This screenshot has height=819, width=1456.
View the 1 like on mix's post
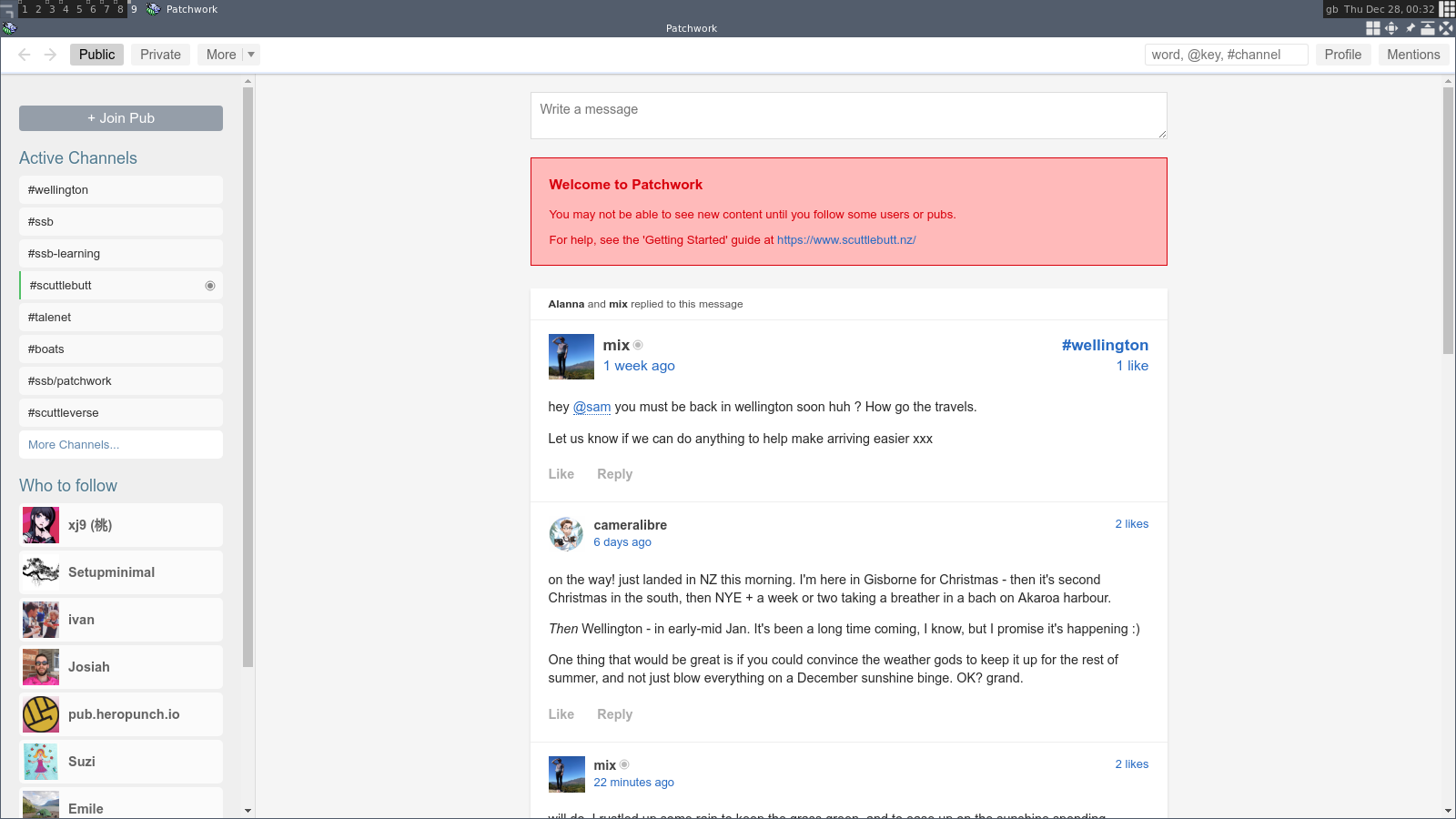[1132, 366]
